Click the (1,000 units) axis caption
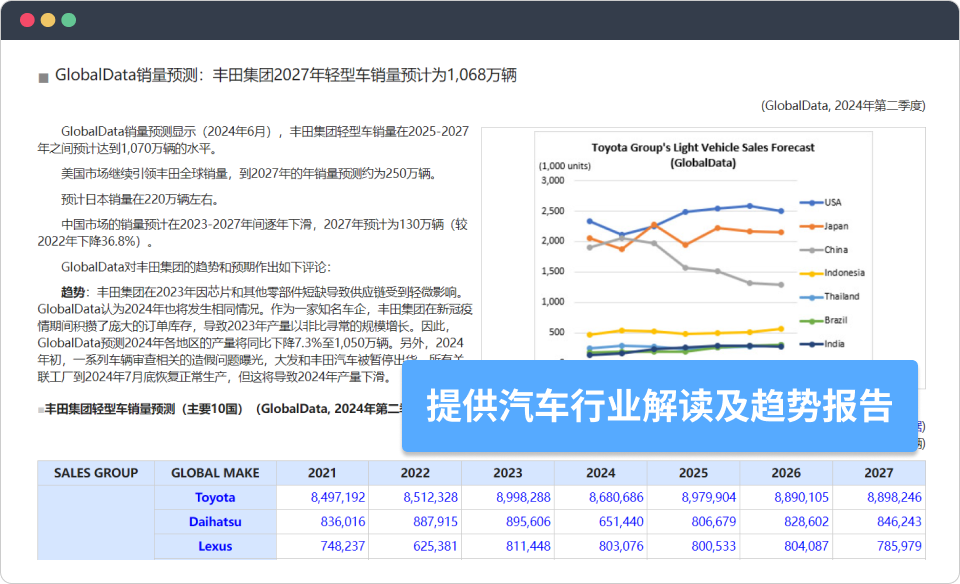This screenshot has width=960, height=584. click(564, 166)
